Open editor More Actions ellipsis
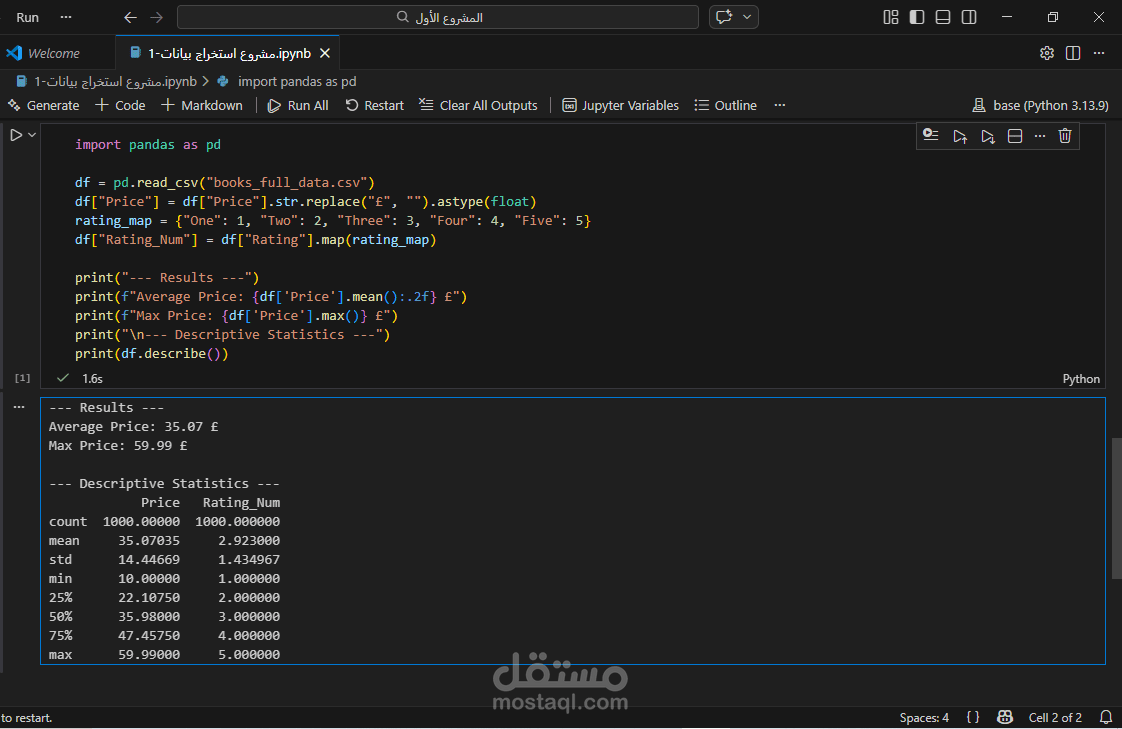Image resolution: width=1122 pixels, height=729 pixels. 1099,53
